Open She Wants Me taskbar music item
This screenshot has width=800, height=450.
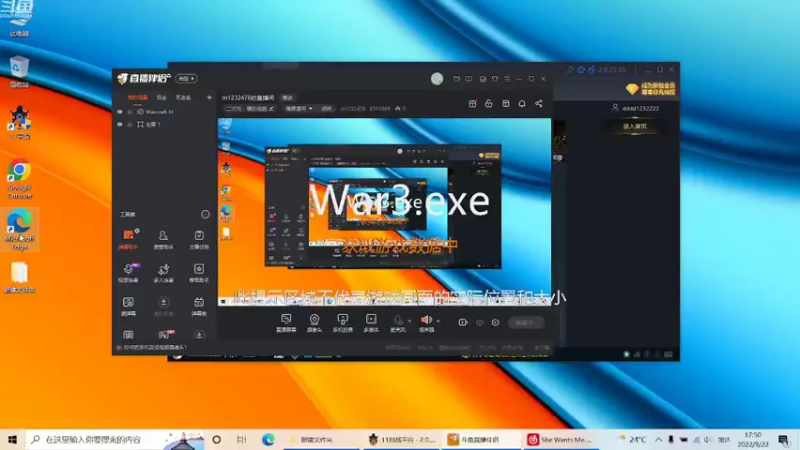pos(560,439)
